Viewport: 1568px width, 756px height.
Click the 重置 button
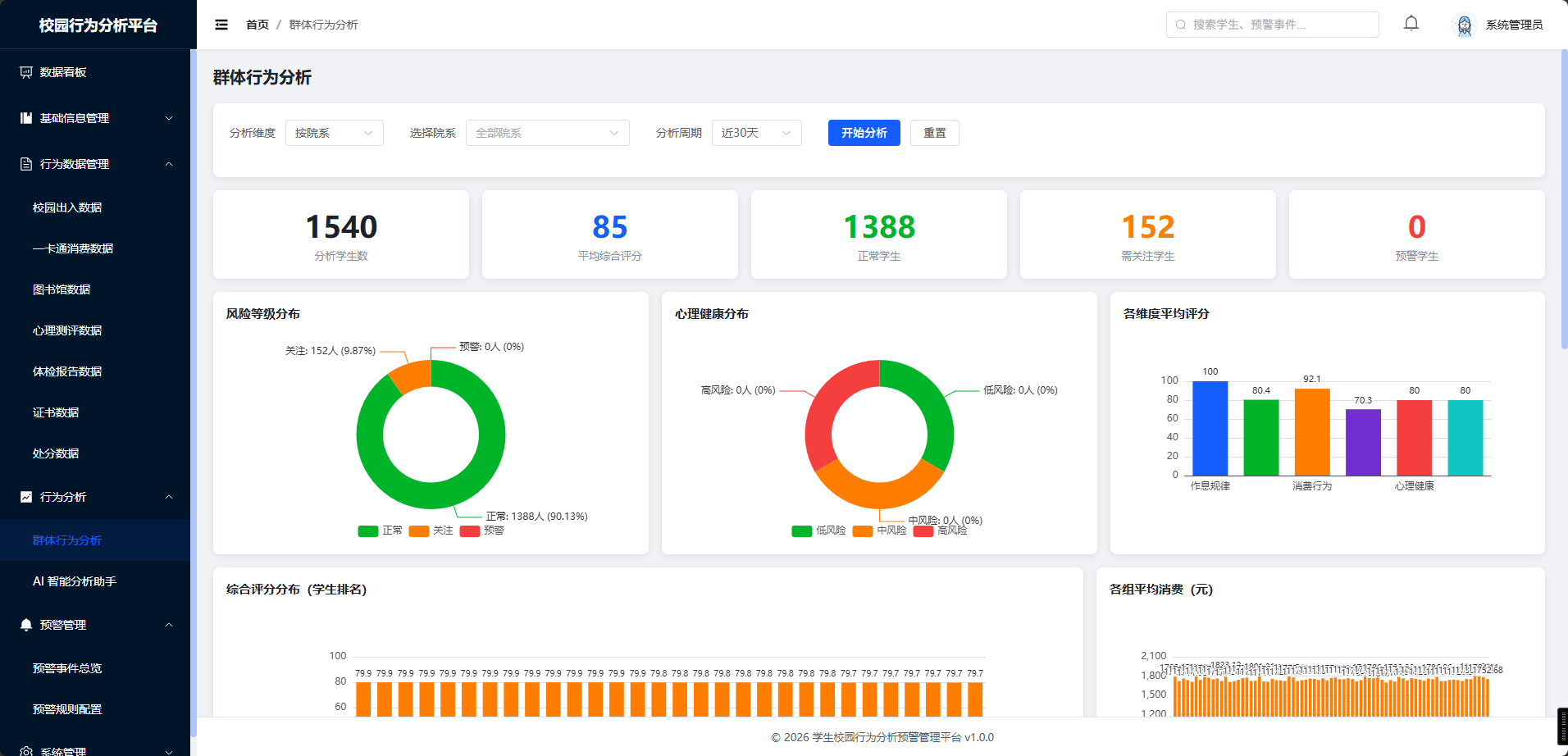point(935,133)
